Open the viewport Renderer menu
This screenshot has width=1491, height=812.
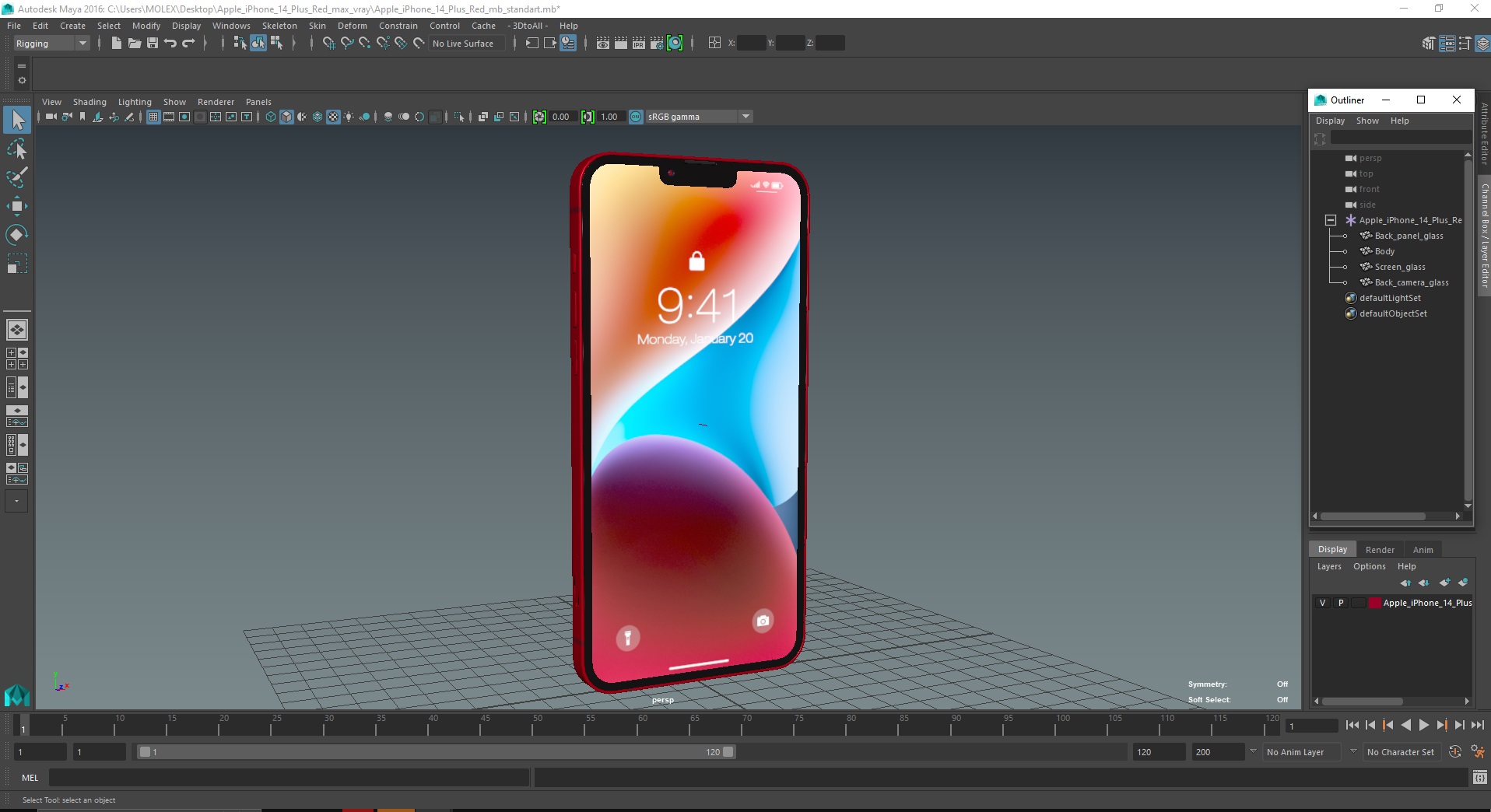tap(216, 102)
